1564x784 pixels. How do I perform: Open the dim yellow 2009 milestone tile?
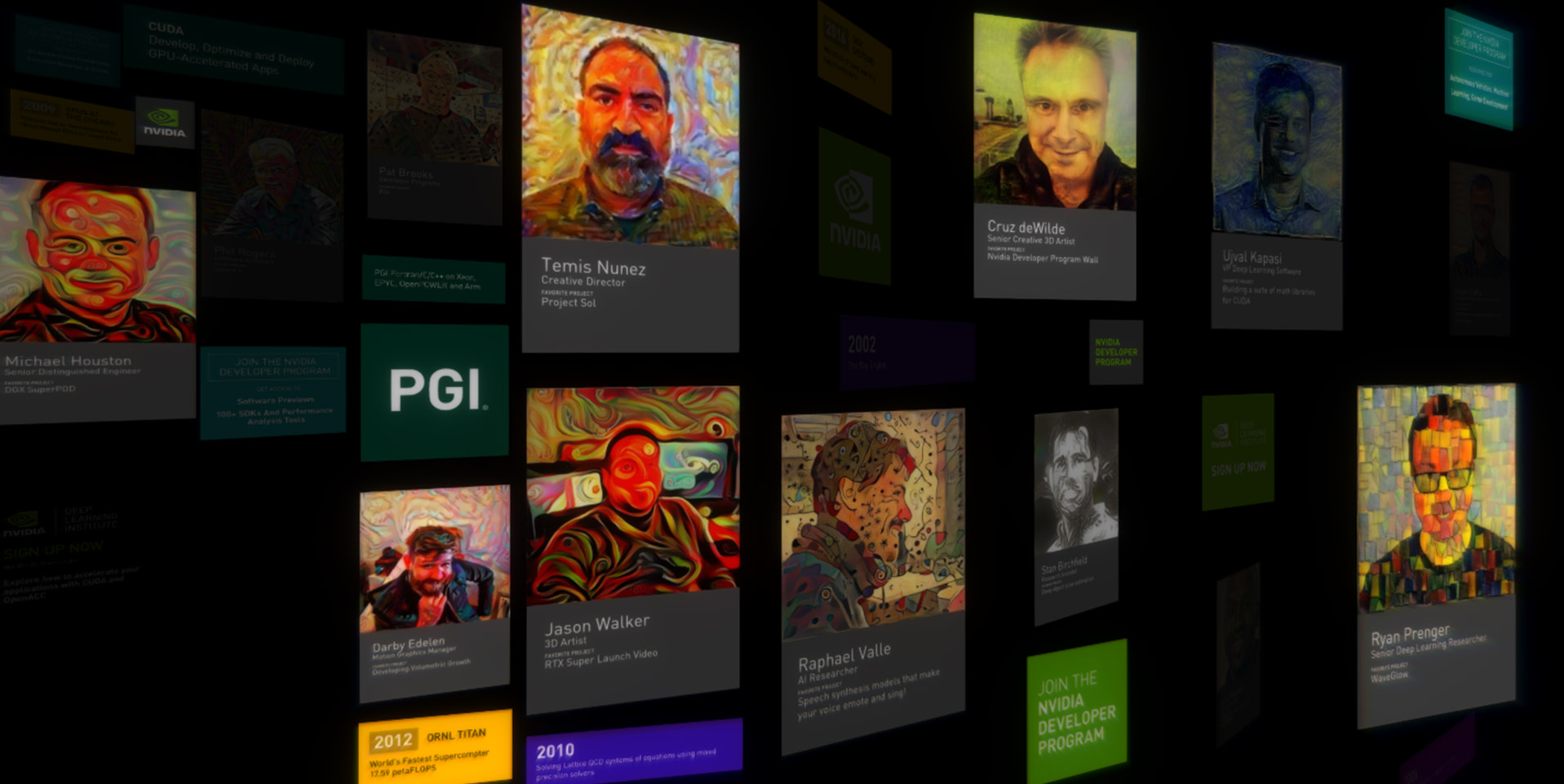coord(73,121)
